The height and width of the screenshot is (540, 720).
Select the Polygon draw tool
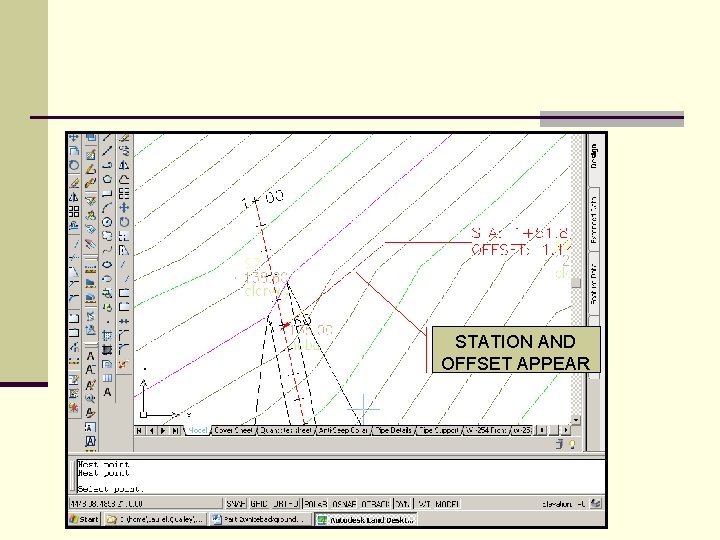coord(107,179)
